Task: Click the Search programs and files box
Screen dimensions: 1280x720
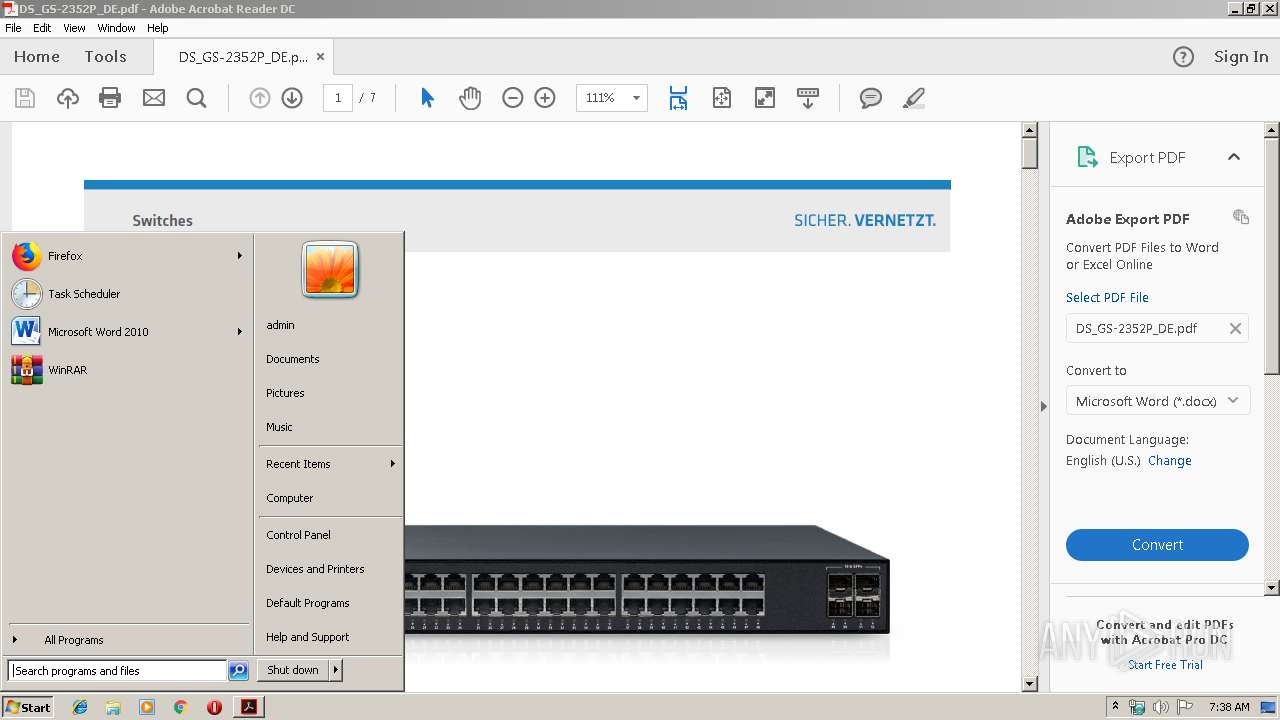Action: pyautogui.click(x=117, y=671)
